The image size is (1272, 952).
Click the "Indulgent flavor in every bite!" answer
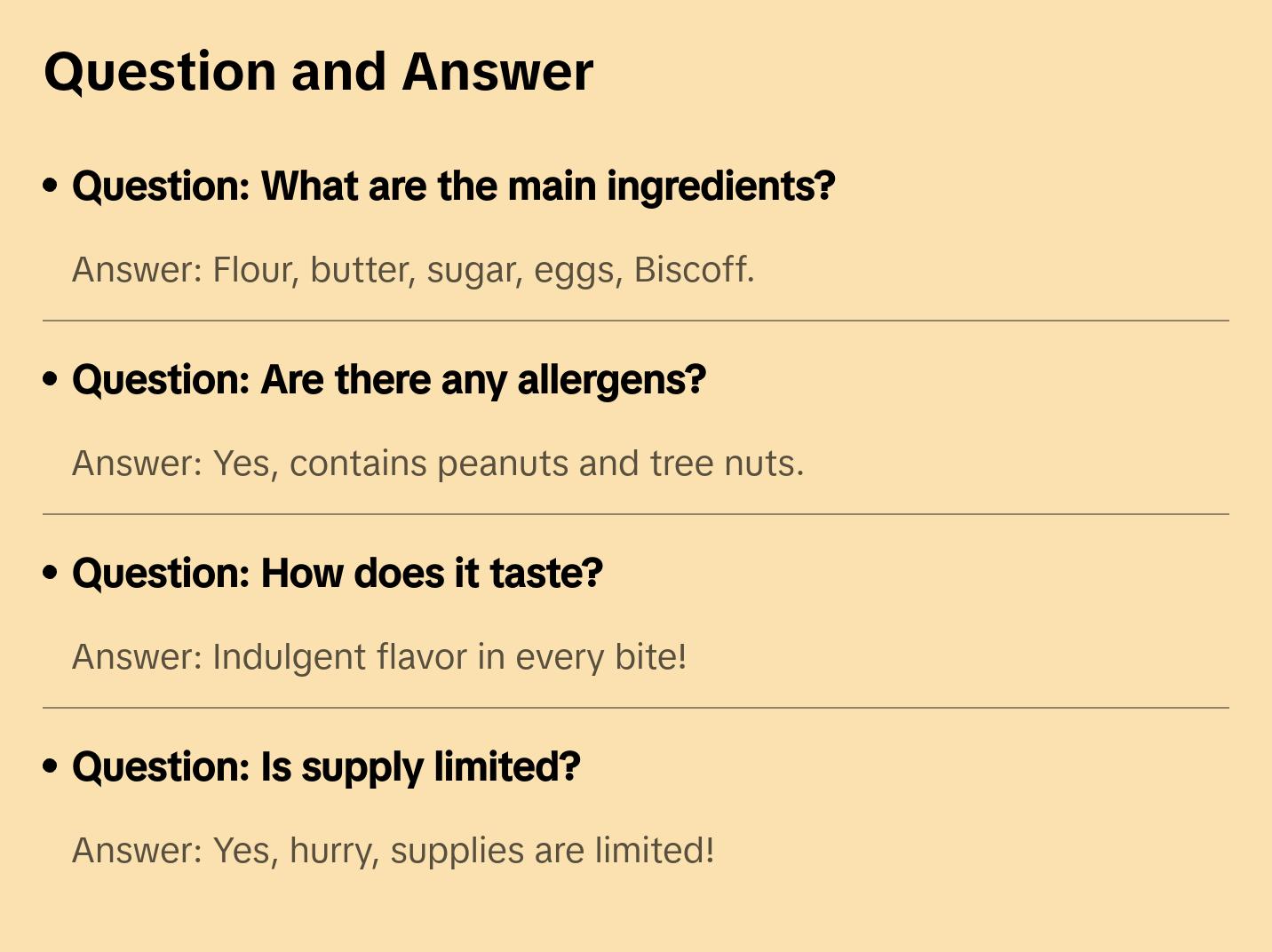click(378, 657)
